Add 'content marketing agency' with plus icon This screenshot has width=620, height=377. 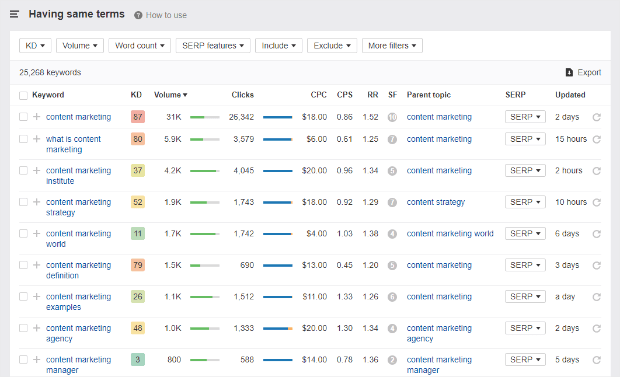point(36,328)
